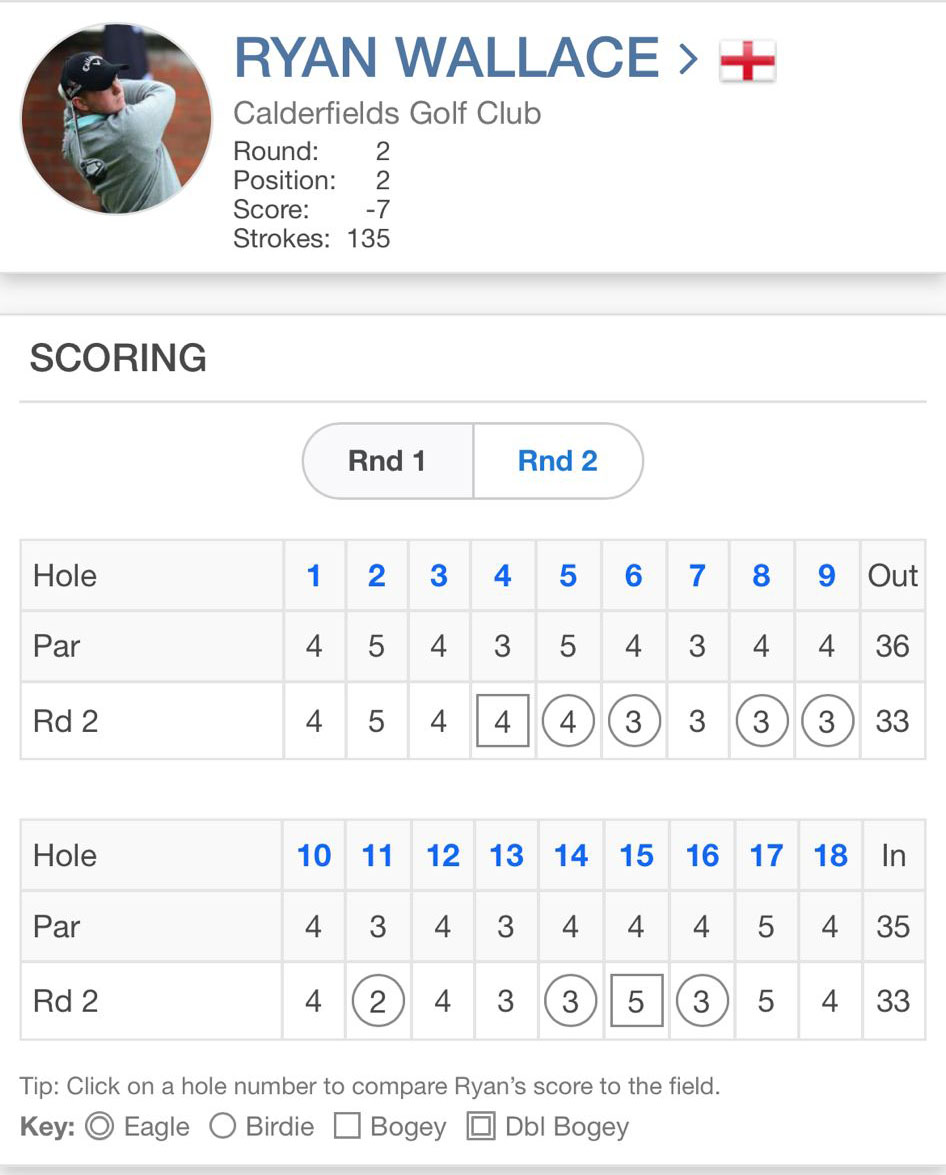946x1175 pixels.
Task: Select hole number 4 header
Action: click(502, 576)
